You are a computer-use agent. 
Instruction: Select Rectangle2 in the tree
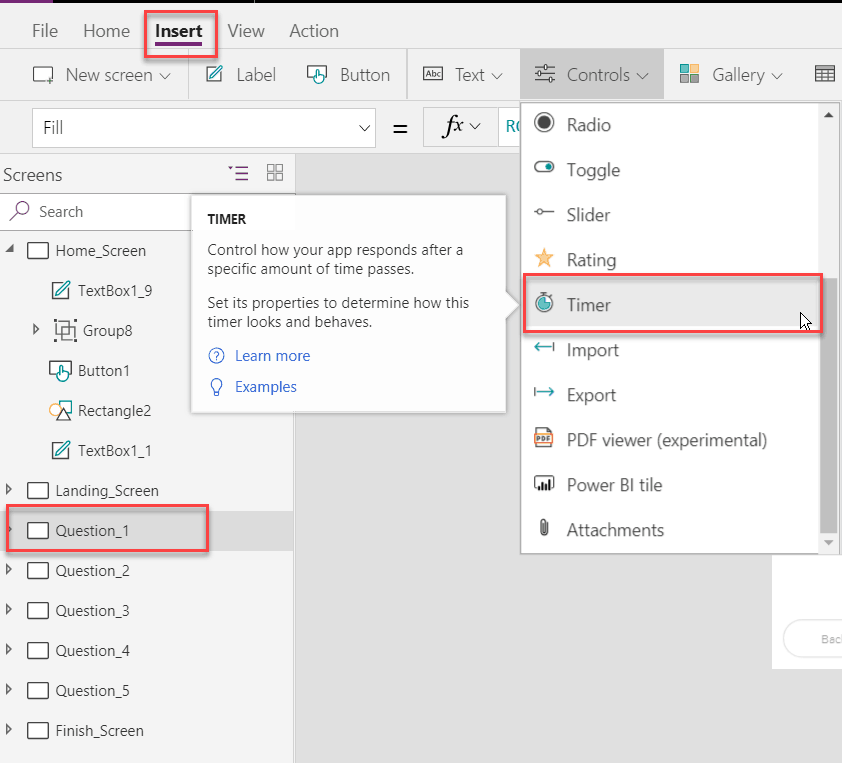(114, 411)
